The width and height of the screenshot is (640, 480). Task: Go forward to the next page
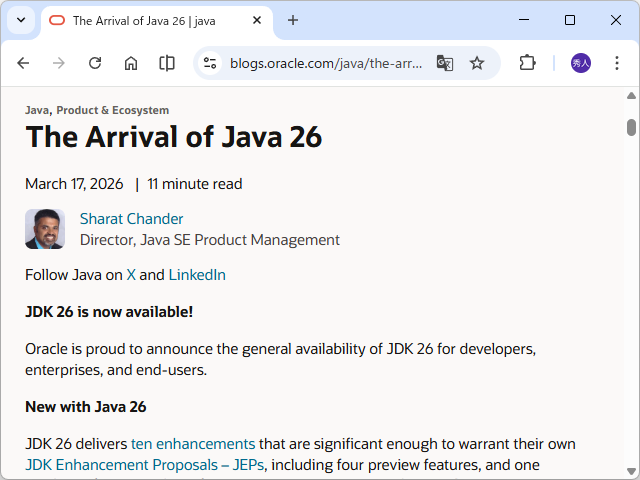59,63
